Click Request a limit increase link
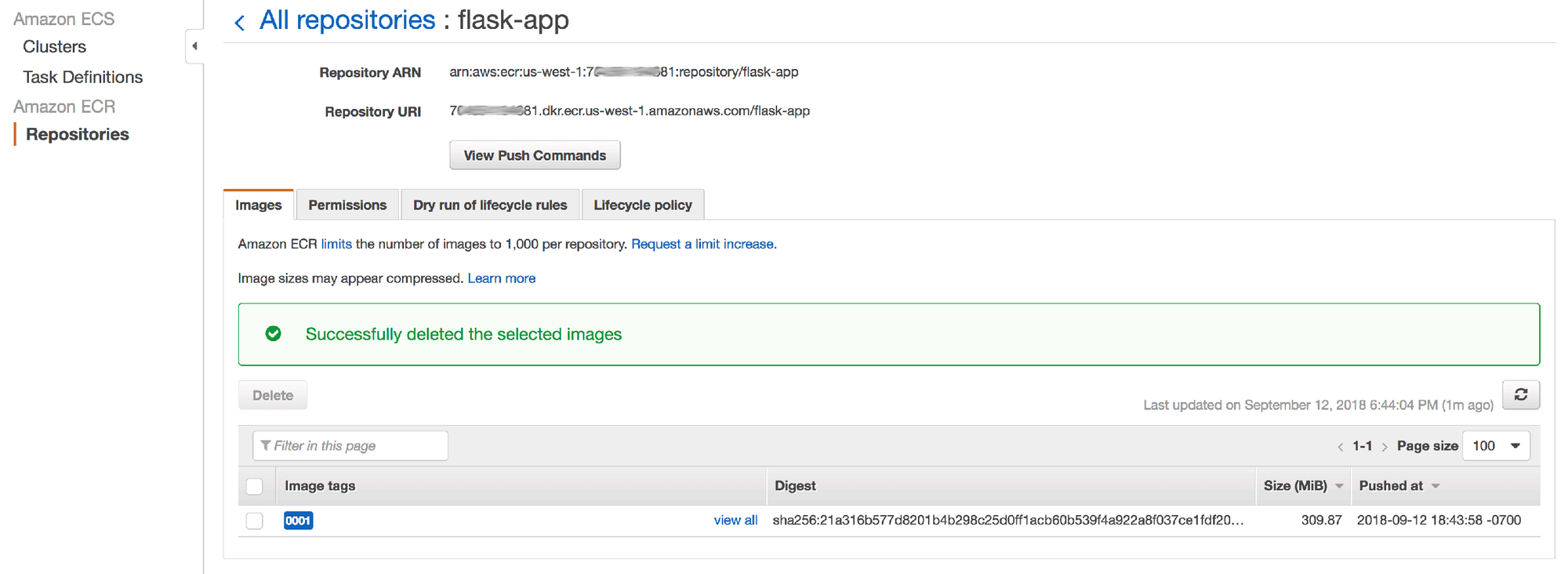 click(x=702, y=244)
